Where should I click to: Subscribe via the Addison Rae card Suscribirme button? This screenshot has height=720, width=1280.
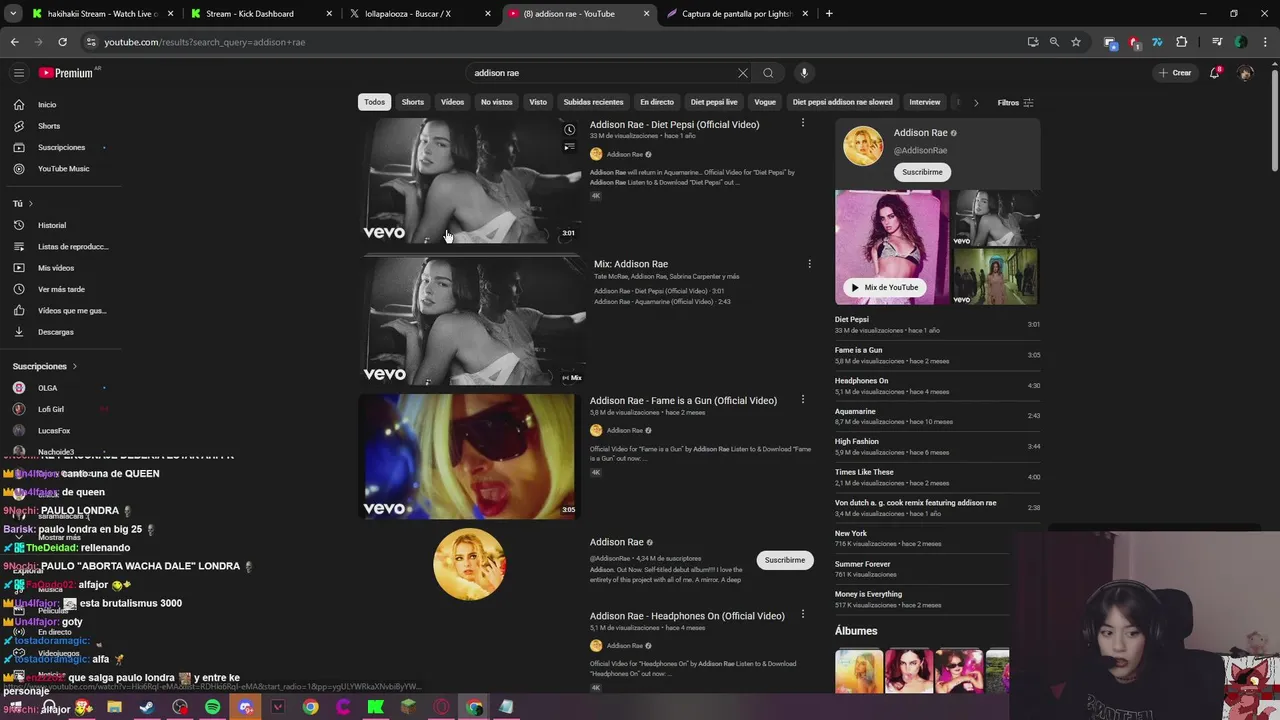922,172
